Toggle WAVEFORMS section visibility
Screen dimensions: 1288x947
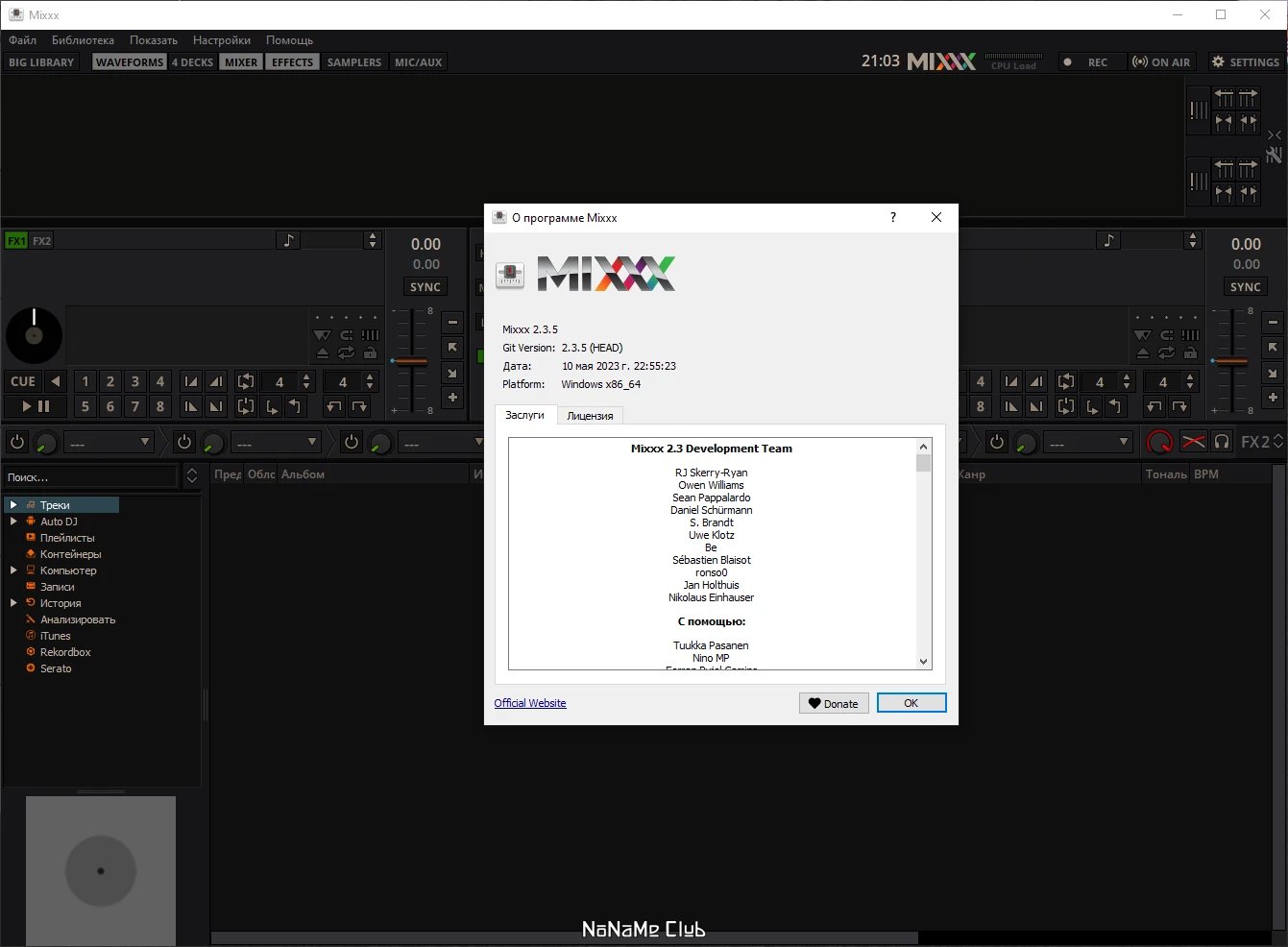click(130, 61)
